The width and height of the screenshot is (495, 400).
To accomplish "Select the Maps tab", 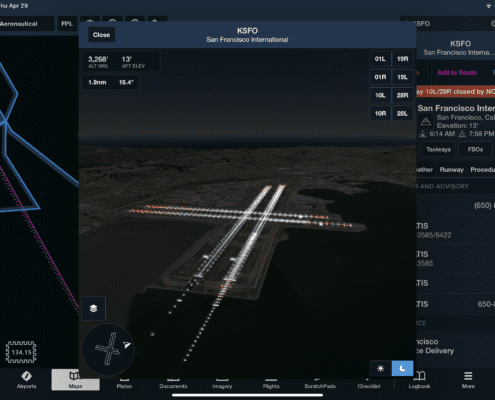I will (x=75, y=380).
